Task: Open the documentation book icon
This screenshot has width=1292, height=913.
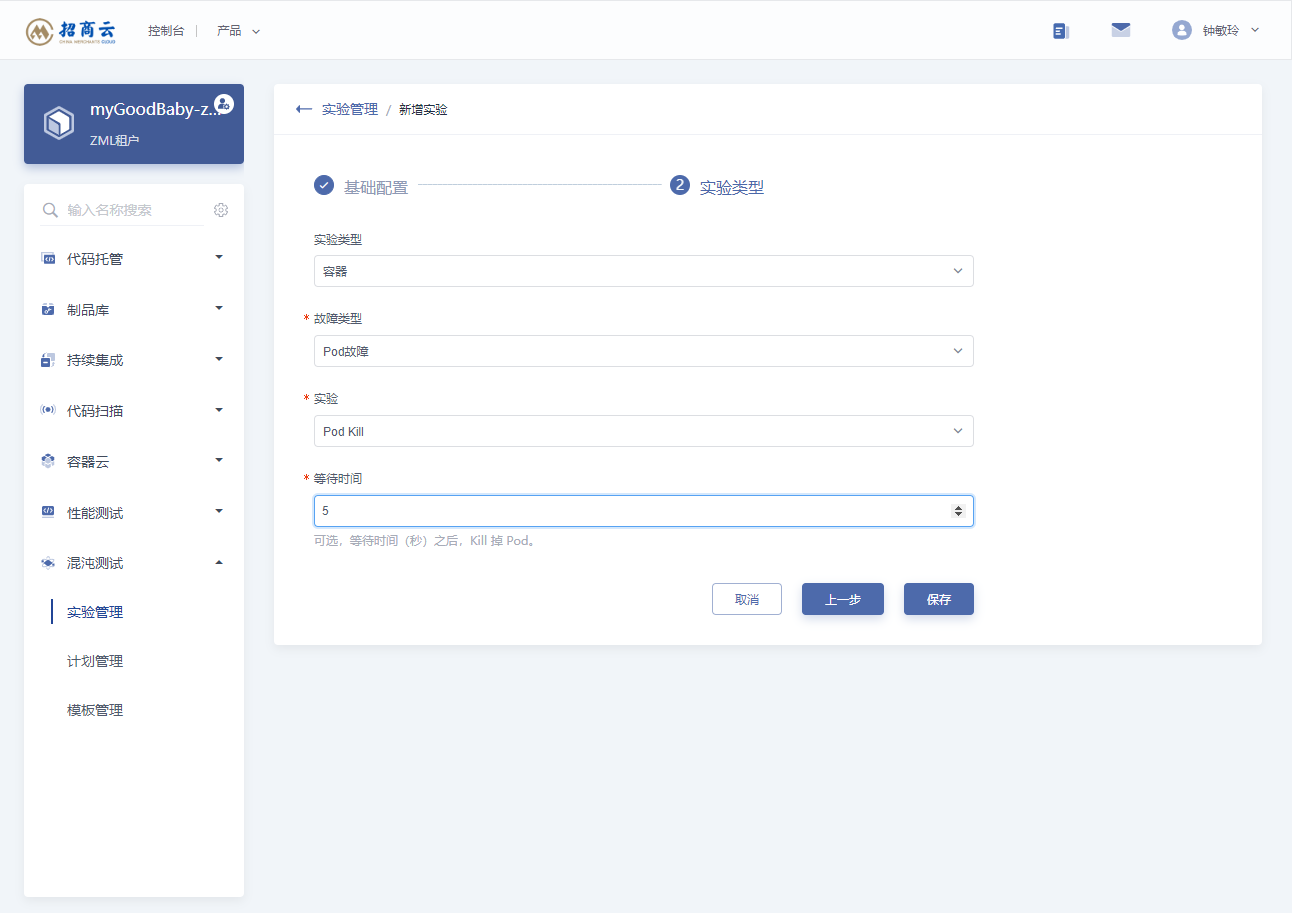Action: coord(1061,31)
